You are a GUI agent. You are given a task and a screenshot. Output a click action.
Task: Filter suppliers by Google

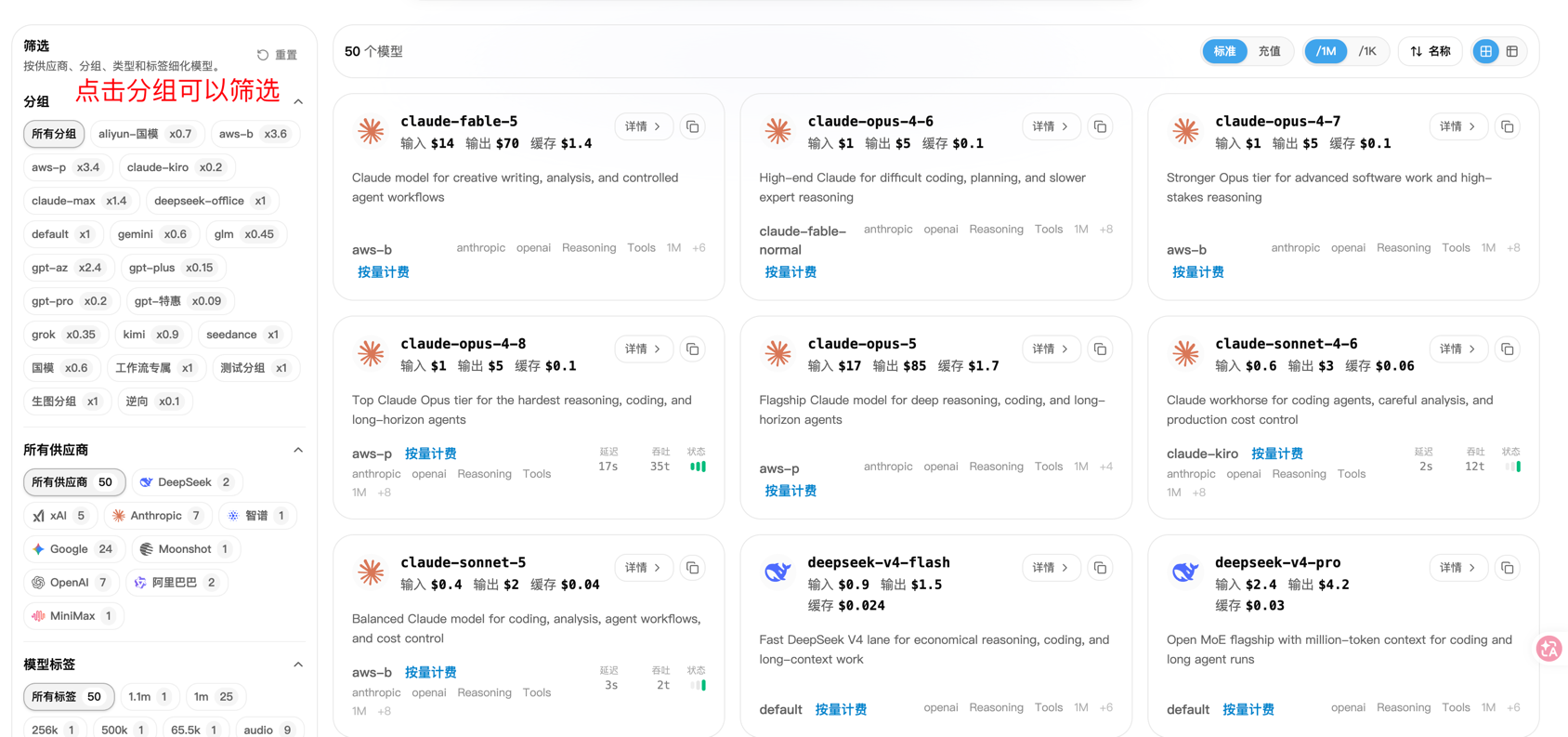pyautogui.click(x=72, y=549)
